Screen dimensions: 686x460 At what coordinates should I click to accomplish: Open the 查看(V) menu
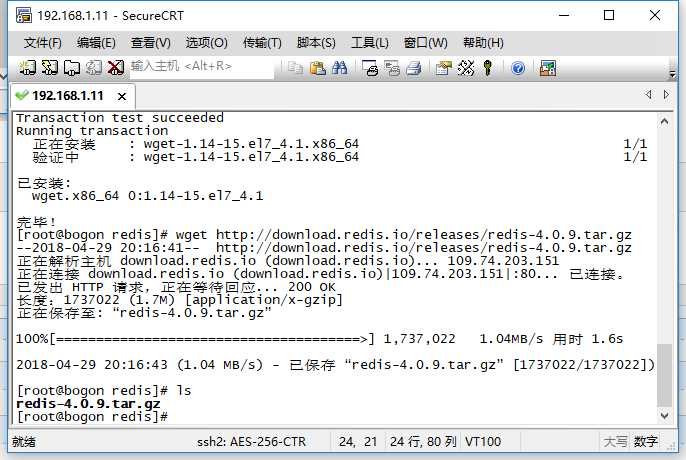point(150,43)
